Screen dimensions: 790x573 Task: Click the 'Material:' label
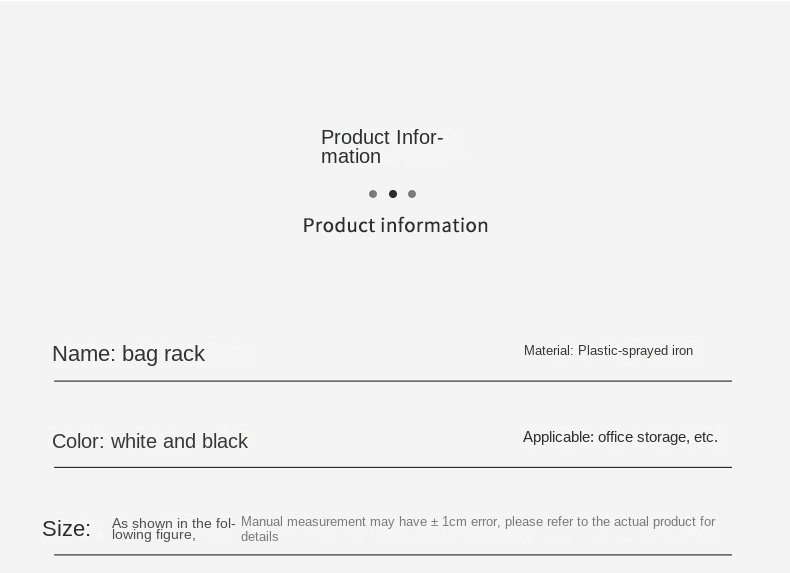[549, 350]
